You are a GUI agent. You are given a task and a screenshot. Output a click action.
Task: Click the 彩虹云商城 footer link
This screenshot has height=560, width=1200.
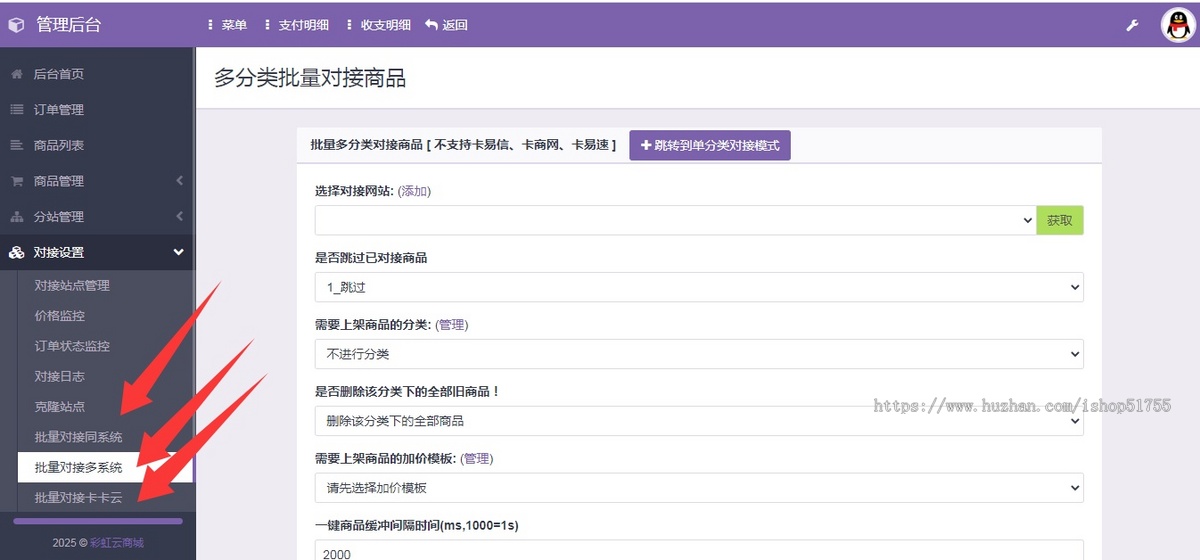click(x=117, y=543)
